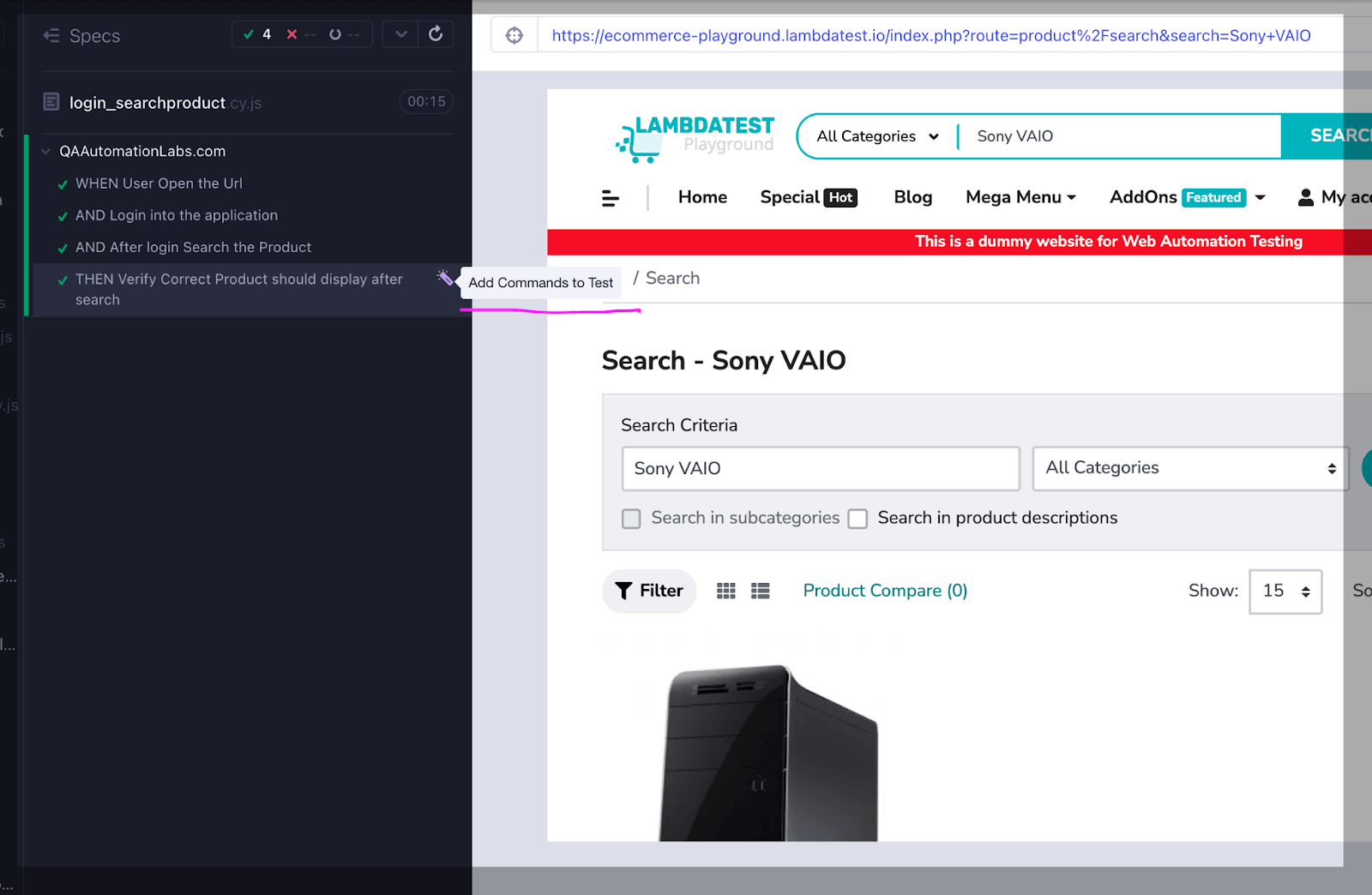Switch to grid view of products
This screenshot has width=1372, height=895.
point(725,590)
